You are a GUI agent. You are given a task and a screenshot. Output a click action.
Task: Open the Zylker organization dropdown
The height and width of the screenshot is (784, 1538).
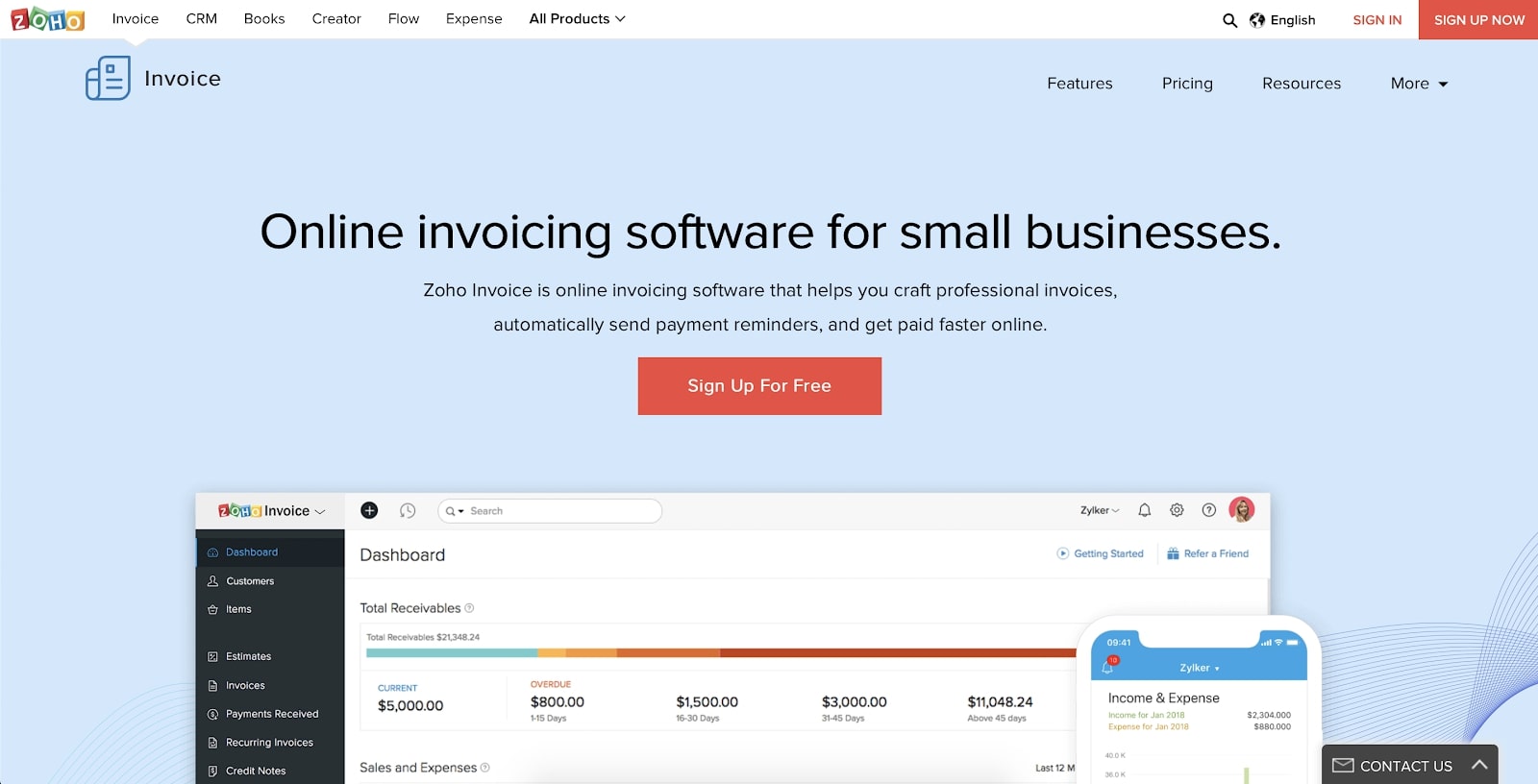point(1100,510)
